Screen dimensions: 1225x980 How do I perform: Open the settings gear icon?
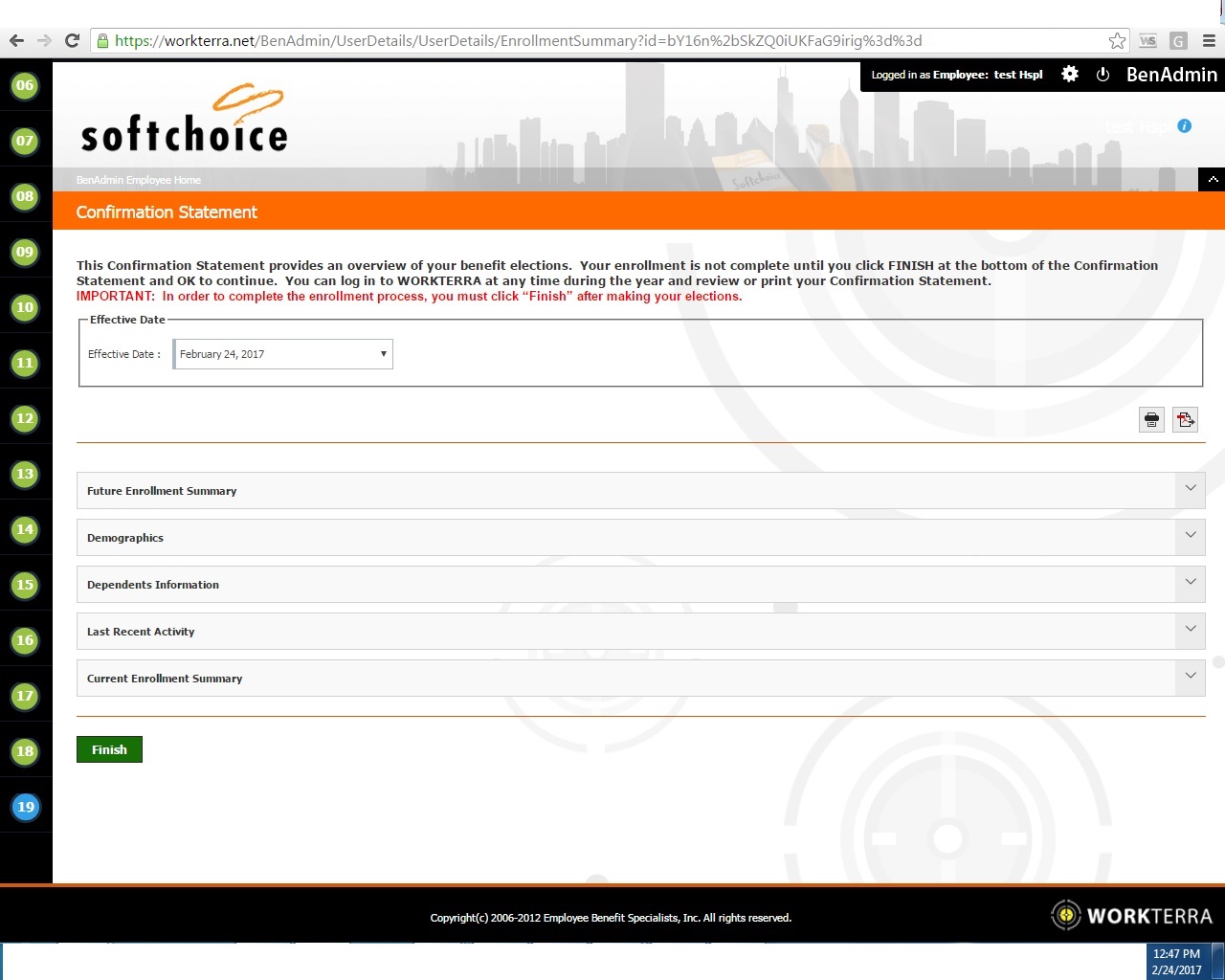click(1070, 75)
